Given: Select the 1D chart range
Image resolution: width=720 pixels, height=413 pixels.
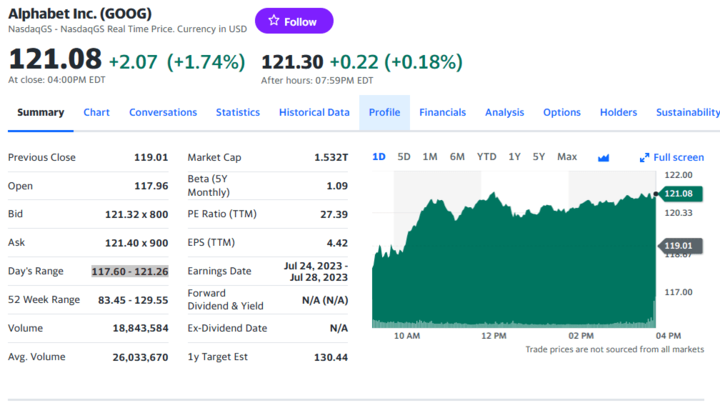Looking at the screenshot, I should pyautogui.click(x=379, y=157).
